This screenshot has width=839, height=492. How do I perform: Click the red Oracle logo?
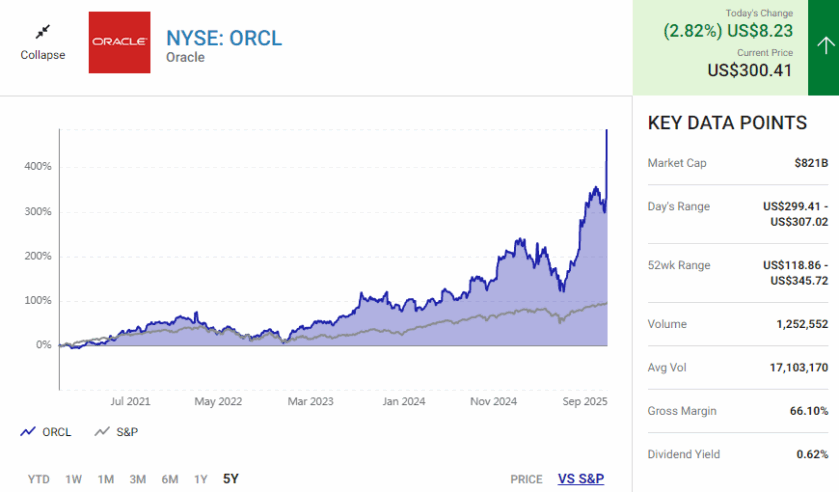click(119, 43)
